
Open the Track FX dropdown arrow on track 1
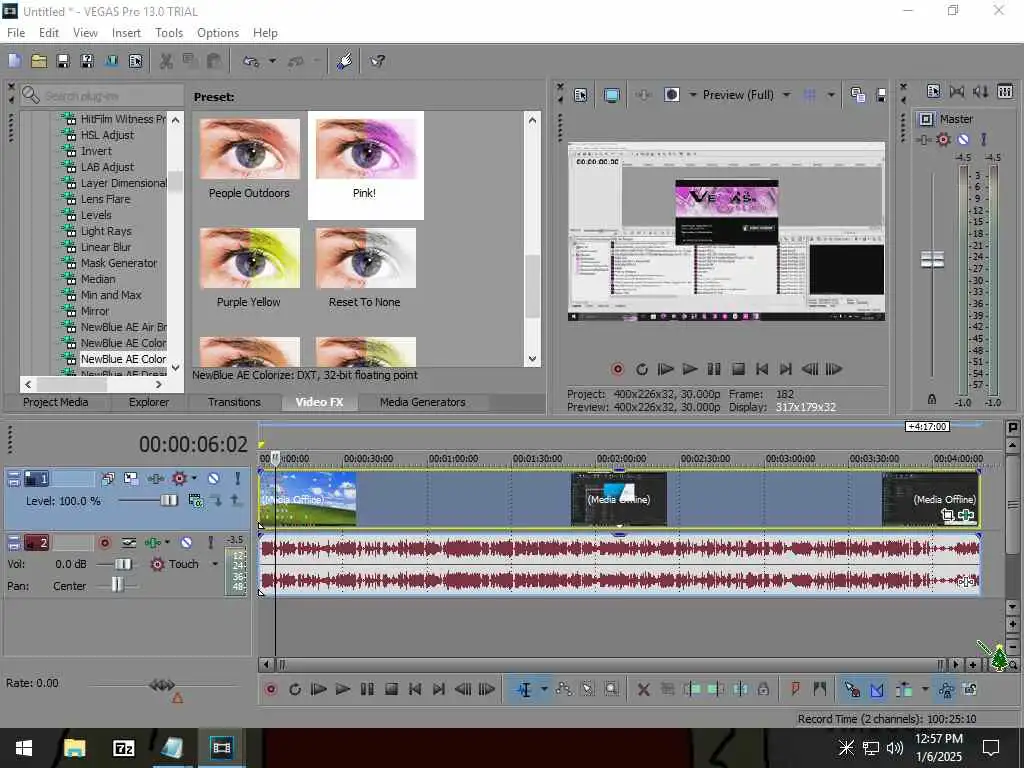click(194, 479)
